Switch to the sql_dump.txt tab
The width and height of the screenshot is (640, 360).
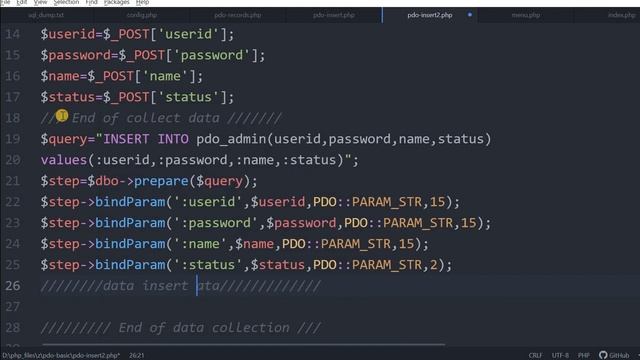pos(46,15)
